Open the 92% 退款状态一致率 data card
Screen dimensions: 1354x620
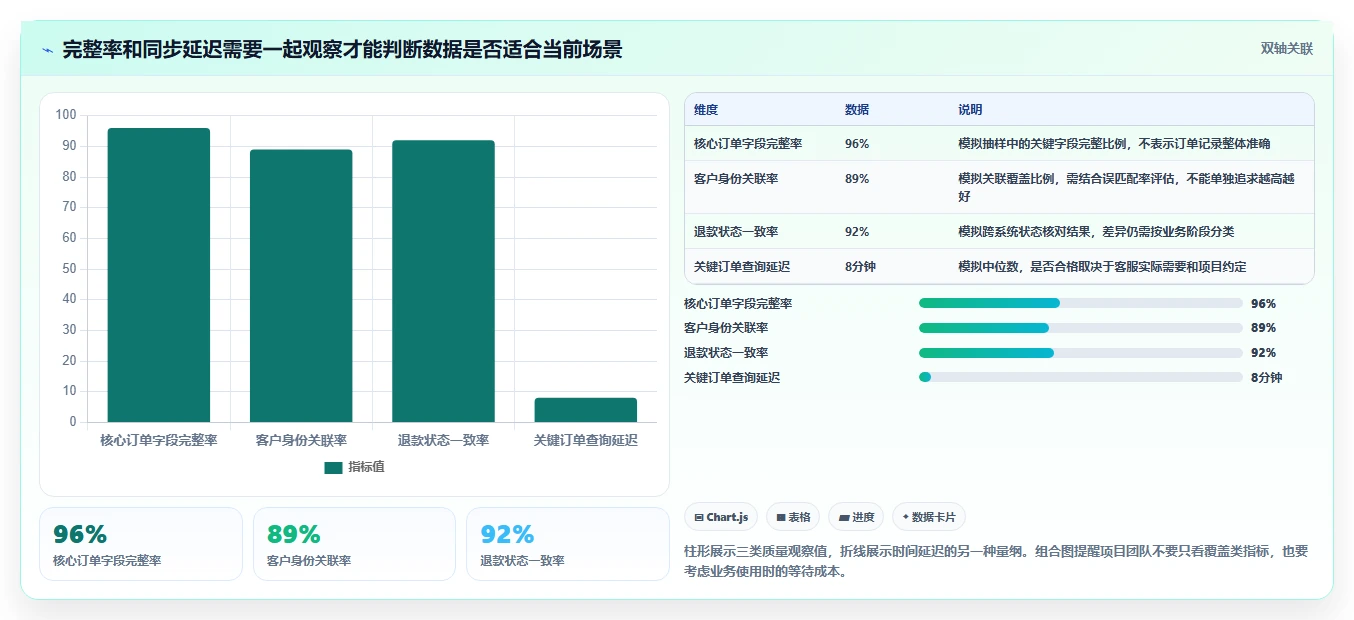[x=567, y=544]
